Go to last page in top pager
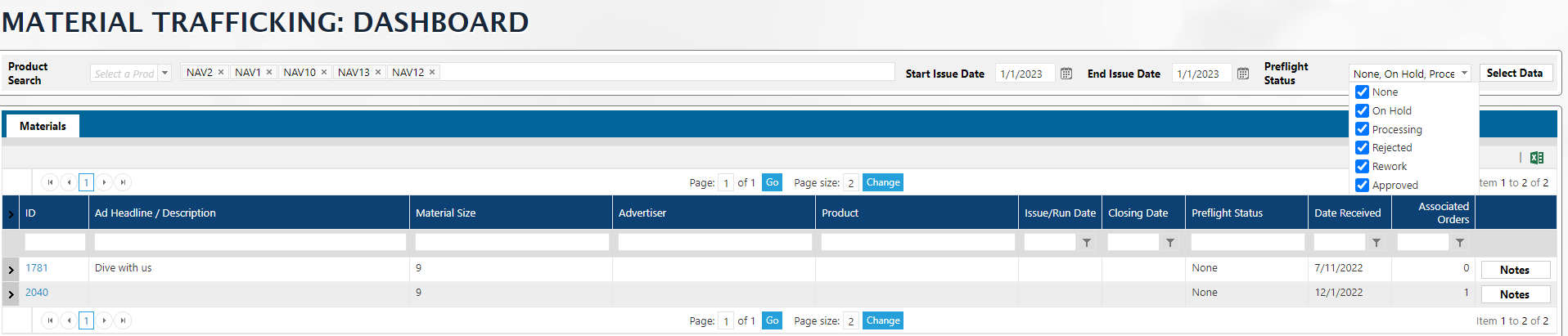 (x=123, y=182)
